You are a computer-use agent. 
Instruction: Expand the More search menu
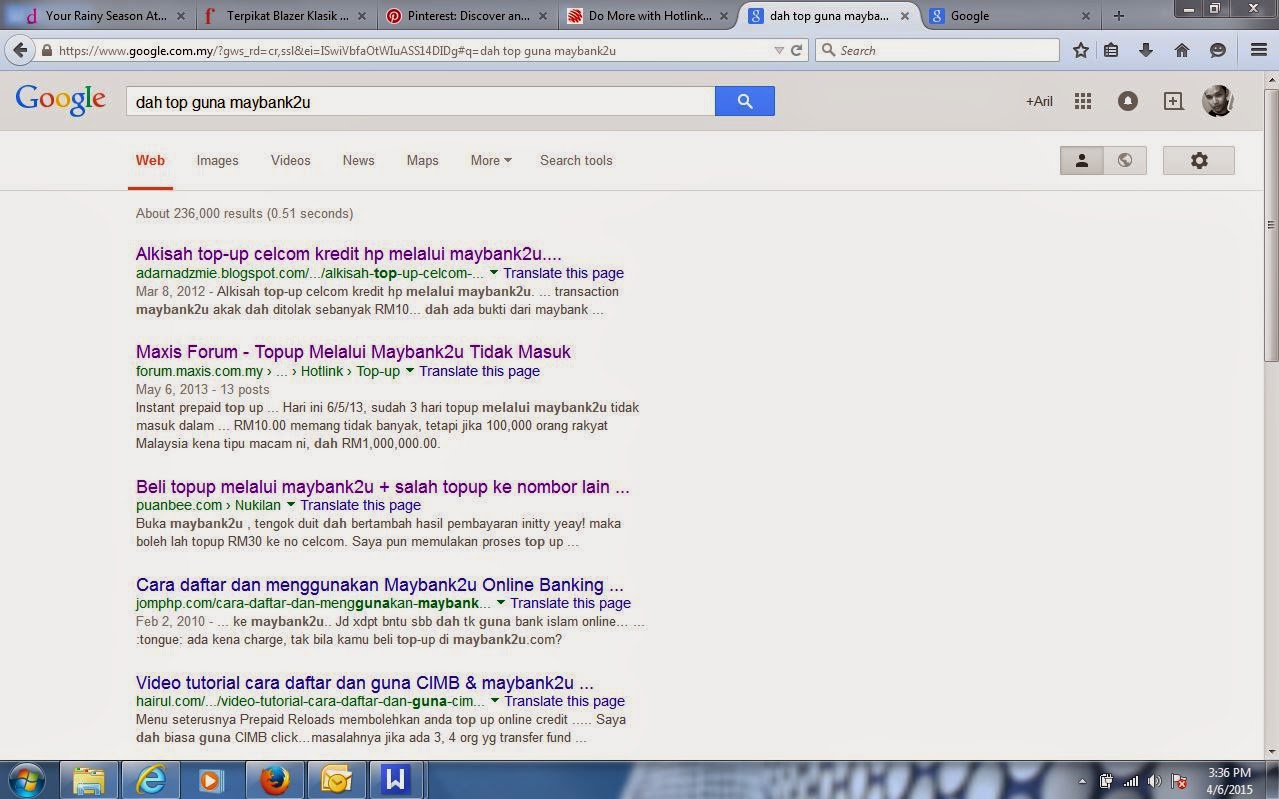pyautogui.click(x=491, y=160)
